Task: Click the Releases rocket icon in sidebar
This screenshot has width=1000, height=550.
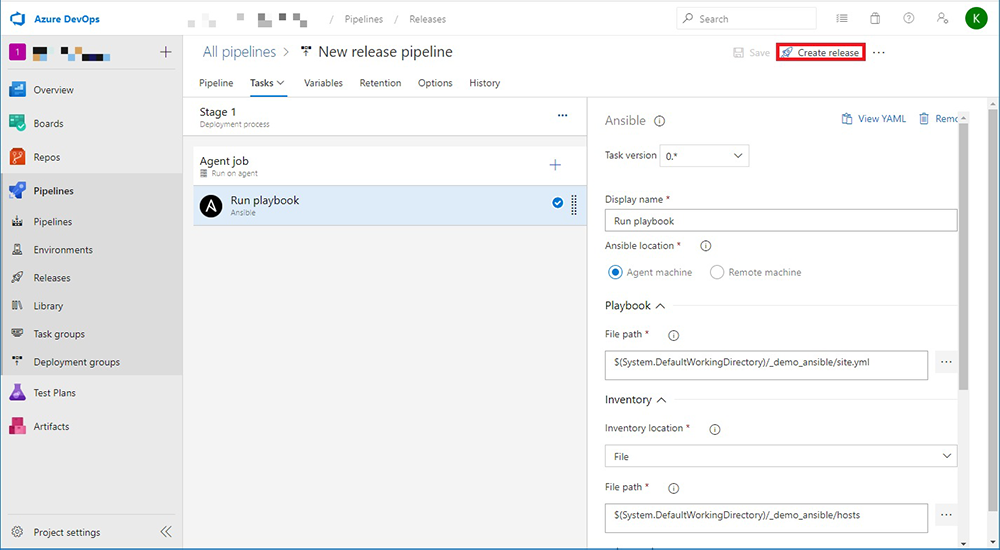Action: click(17, 278)
